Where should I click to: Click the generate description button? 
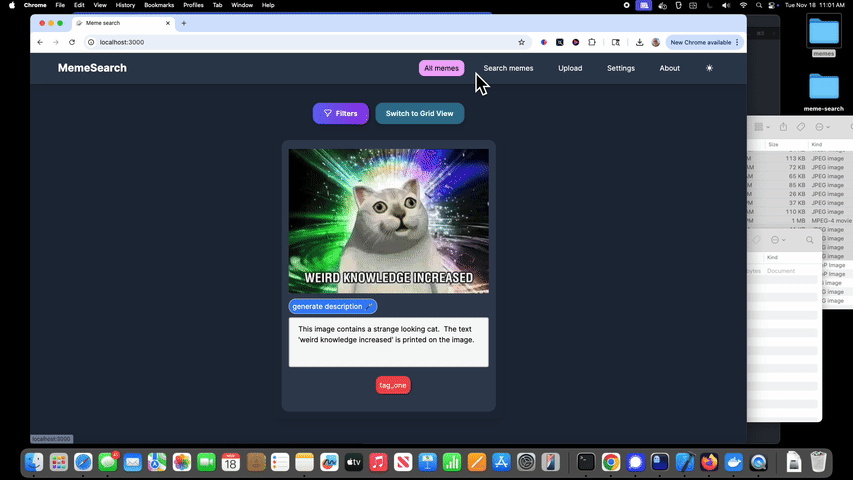tap(332, 306)
